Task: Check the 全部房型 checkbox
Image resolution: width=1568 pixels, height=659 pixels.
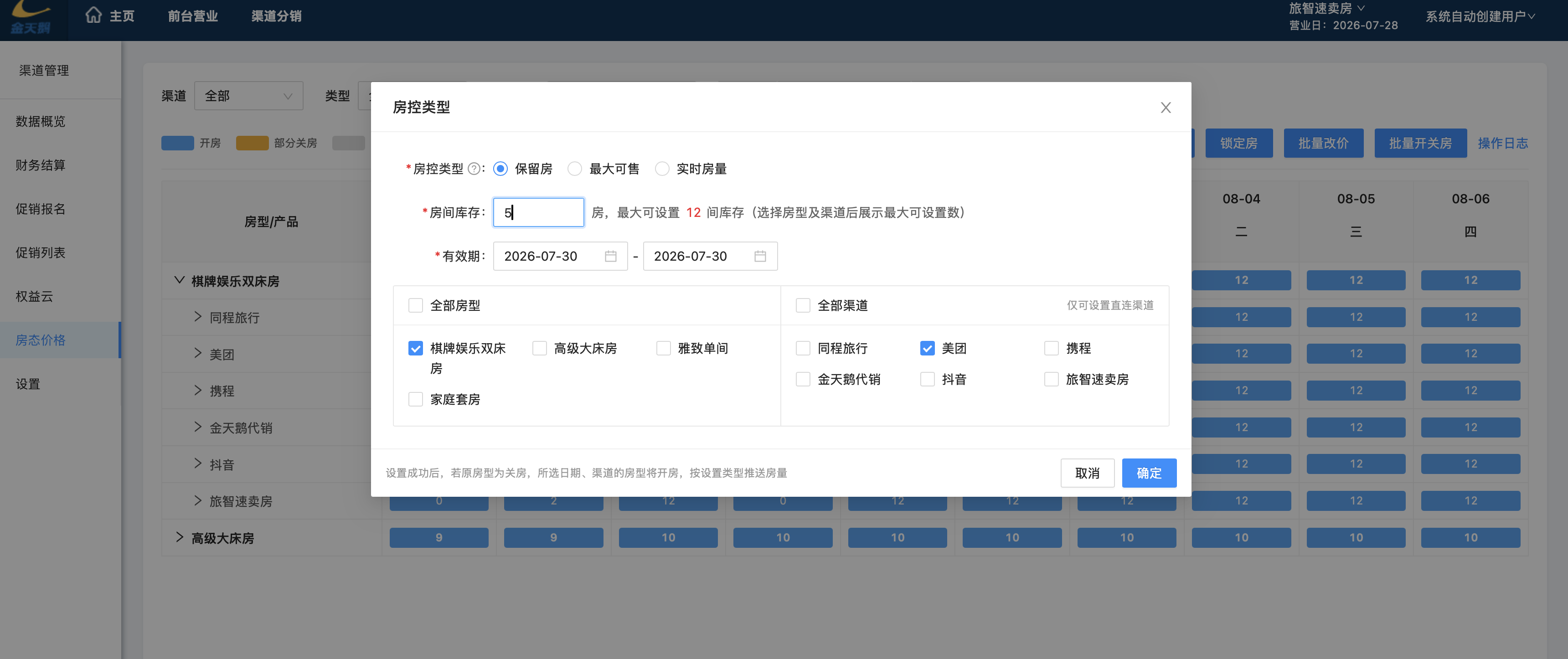Action: [416, 305]
